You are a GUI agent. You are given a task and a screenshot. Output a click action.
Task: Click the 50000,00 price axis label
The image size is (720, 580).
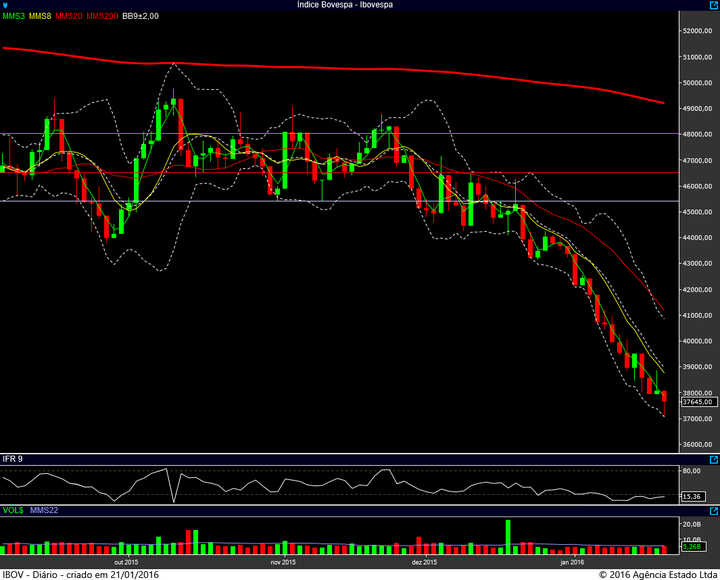[698, 83]
